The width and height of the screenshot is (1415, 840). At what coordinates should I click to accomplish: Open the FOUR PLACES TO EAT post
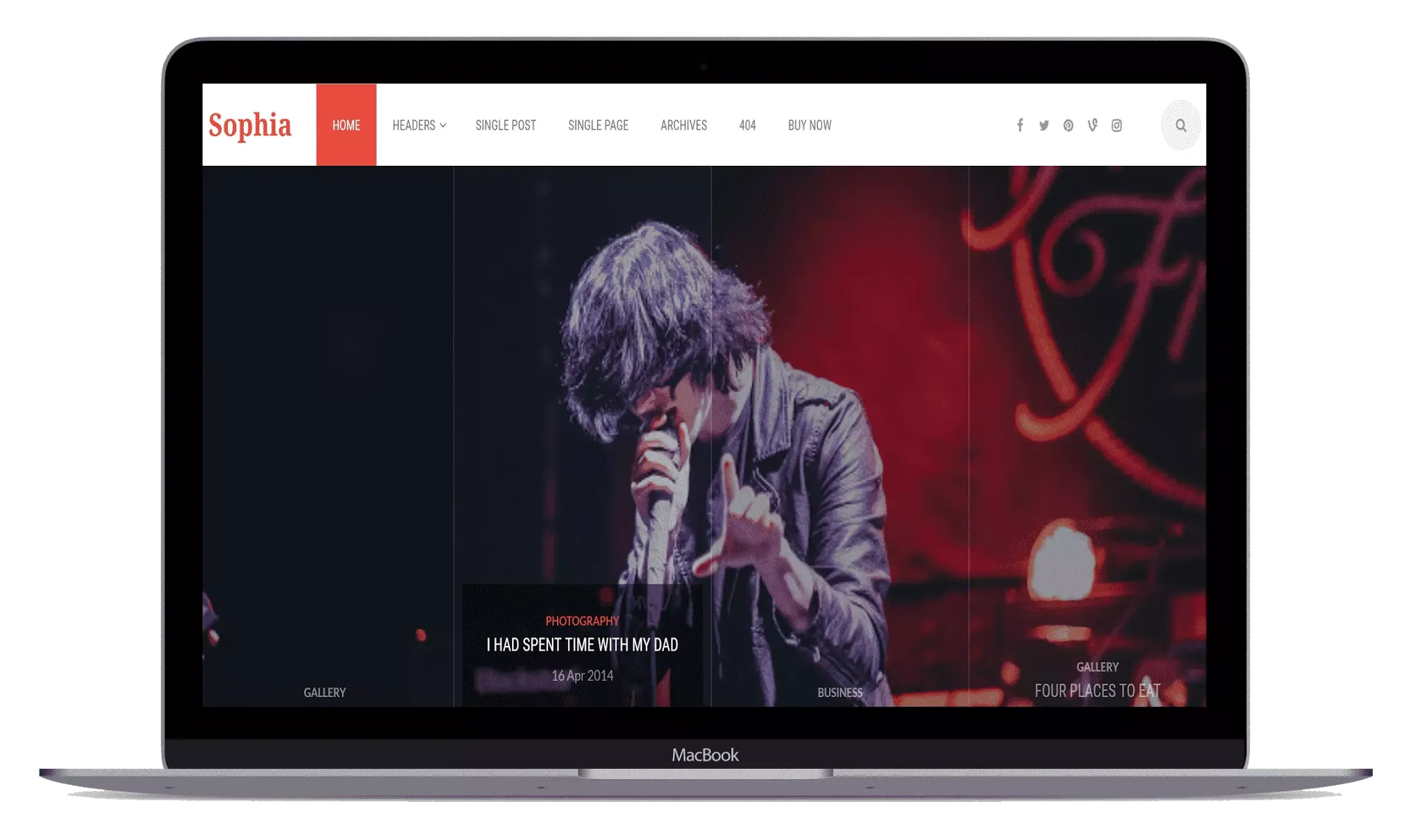(x=1097, y=691)
